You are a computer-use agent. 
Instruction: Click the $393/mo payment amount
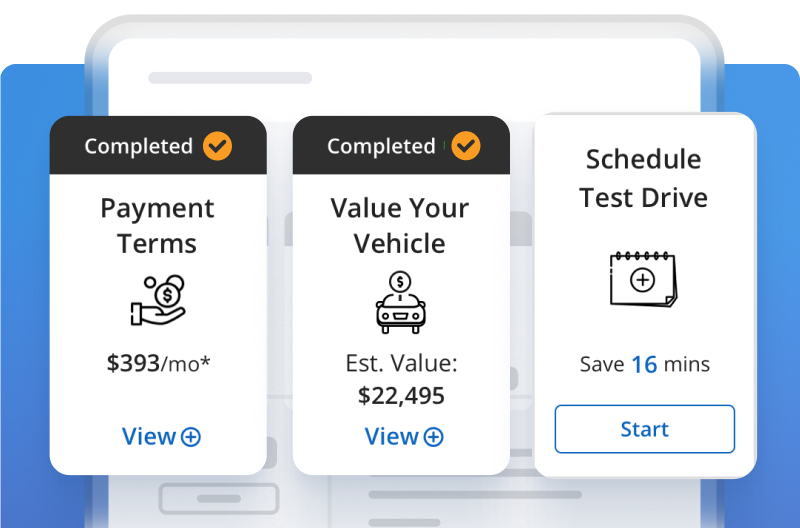point(158,364)
